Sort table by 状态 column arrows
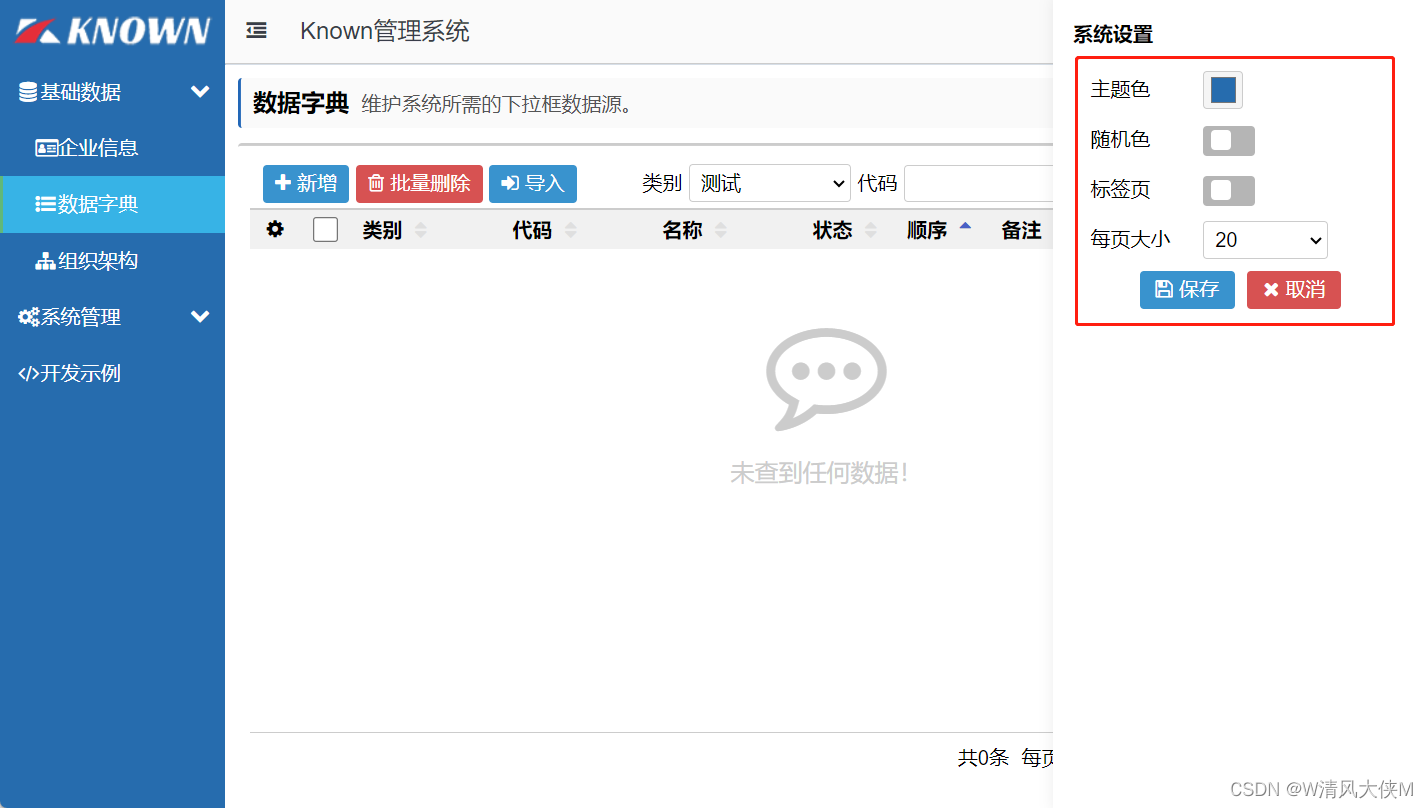This screenshot has height=808, width=1428. pos(871,231)
